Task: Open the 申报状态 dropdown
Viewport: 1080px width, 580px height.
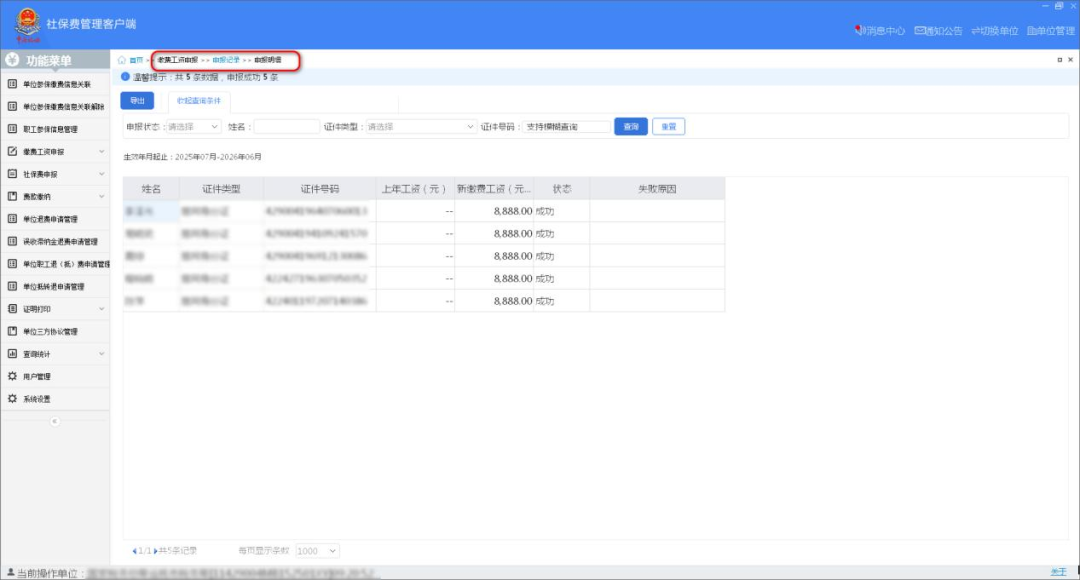Action: coord(194,127)
